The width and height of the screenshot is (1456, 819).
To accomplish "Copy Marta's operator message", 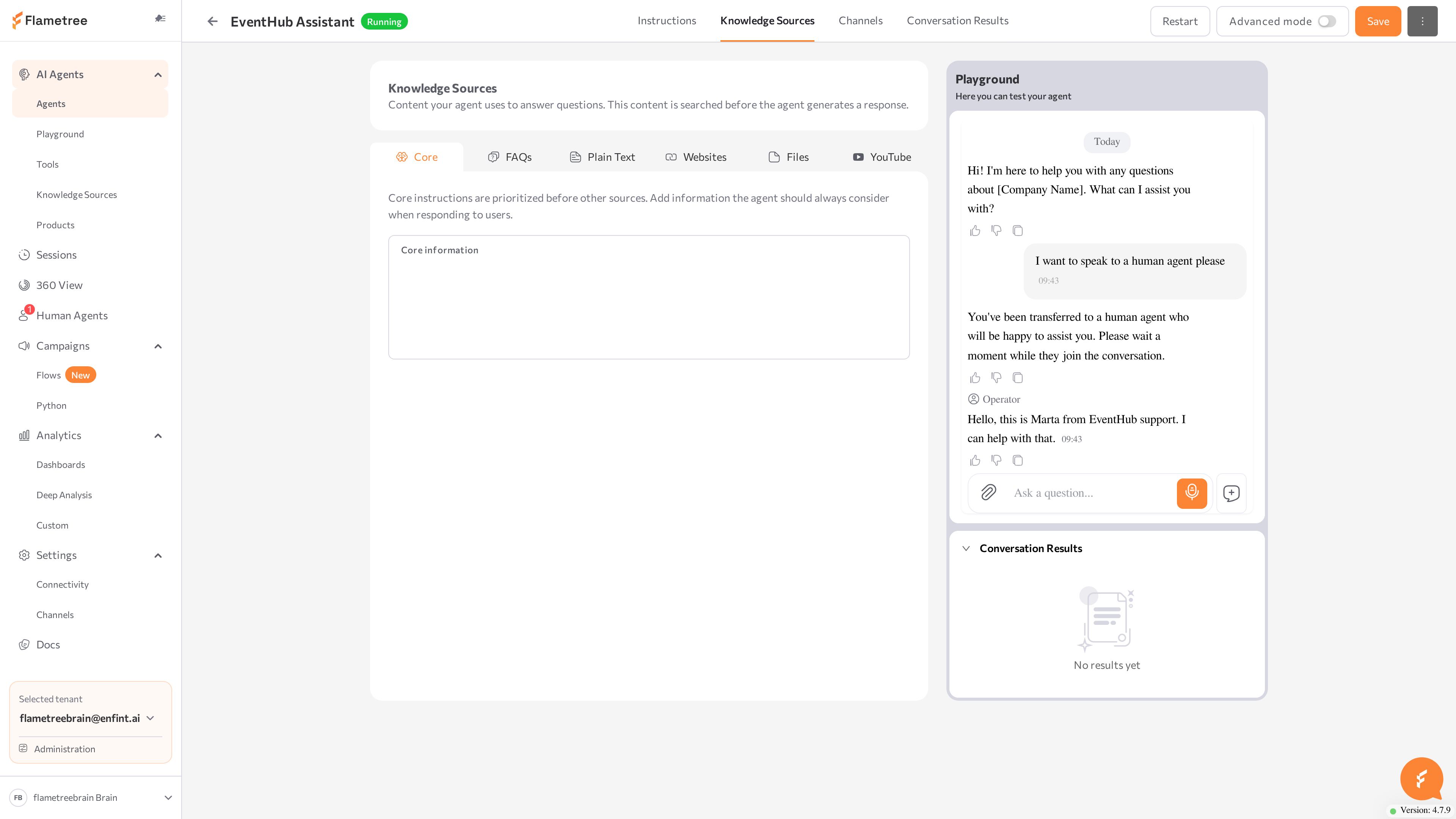I will click(1017, 460).
